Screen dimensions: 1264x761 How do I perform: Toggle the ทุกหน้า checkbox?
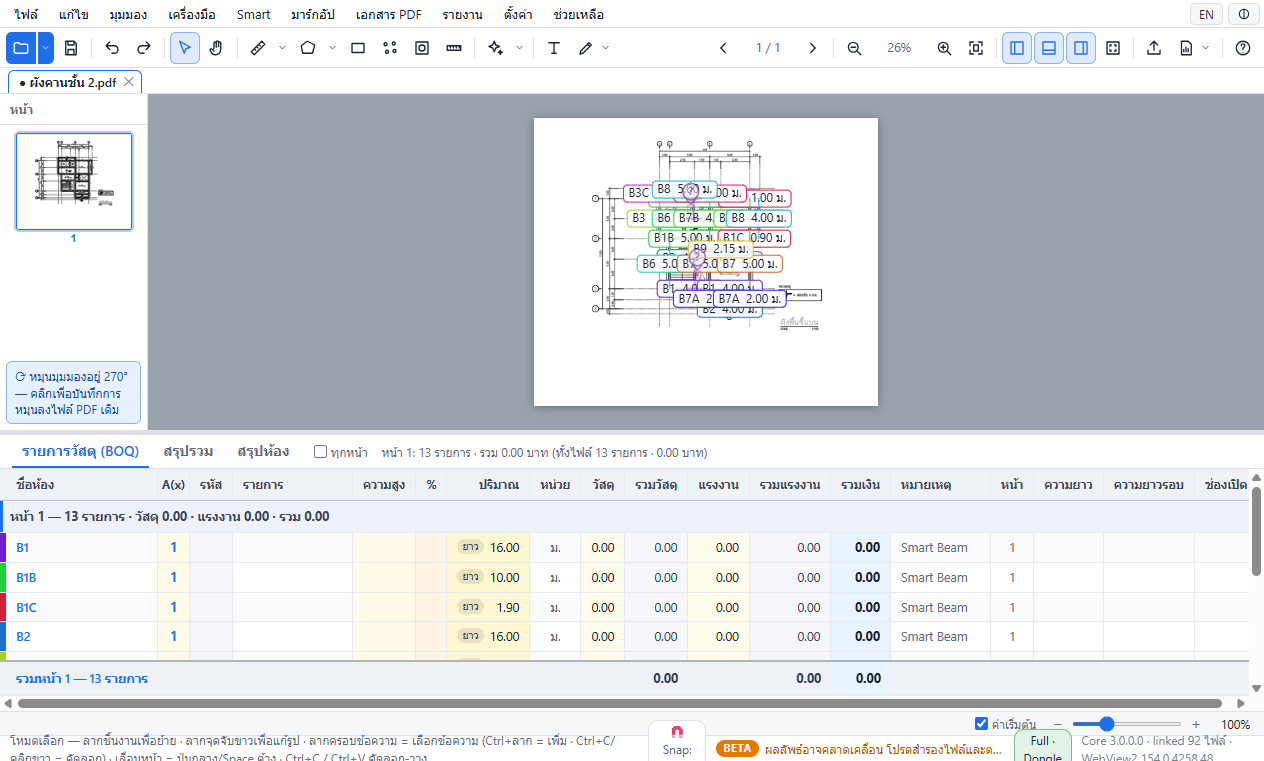321,452
